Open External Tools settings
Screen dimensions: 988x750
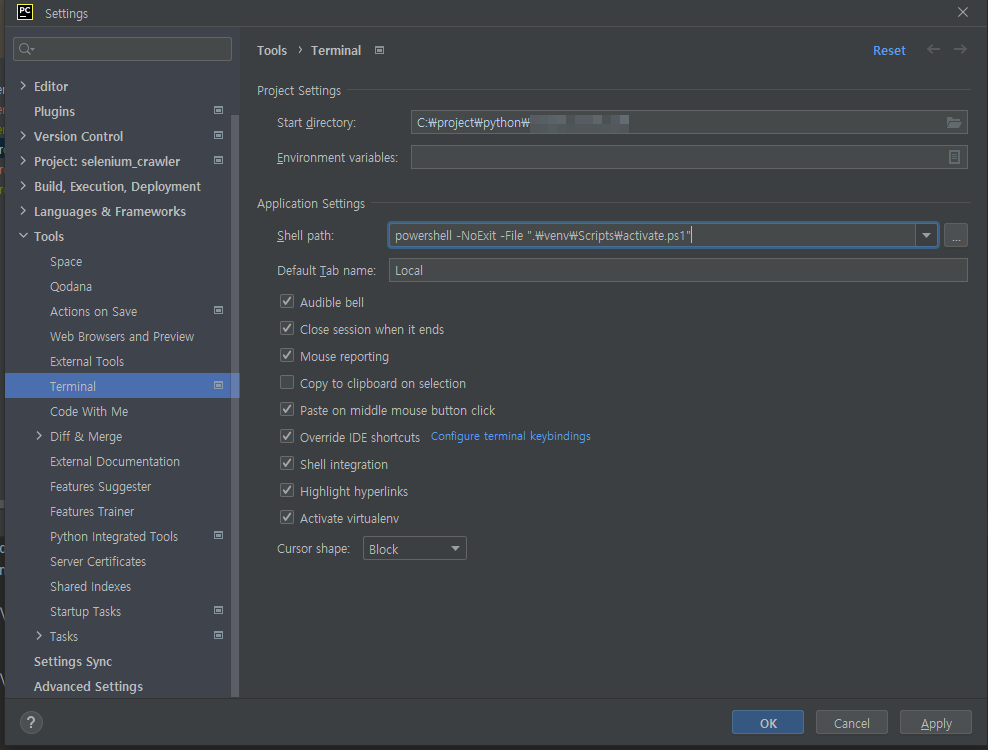[87, 362]
